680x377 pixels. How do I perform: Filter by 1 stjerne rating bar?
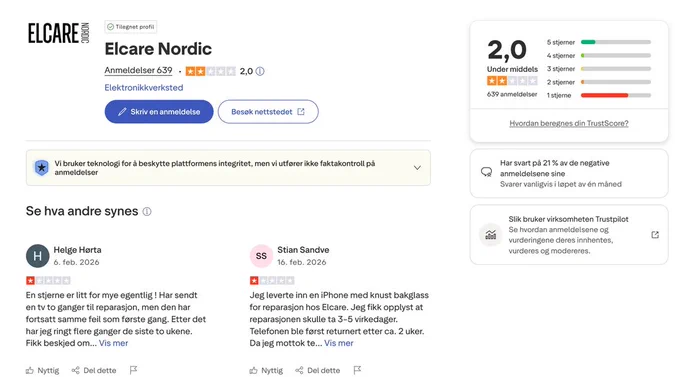point(599,95)
